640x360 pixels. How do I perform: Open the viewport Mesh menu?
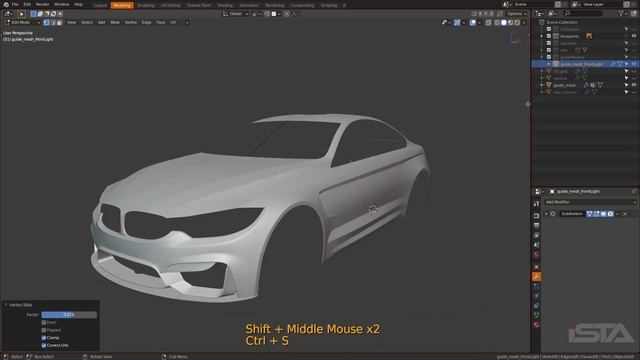tap(115, 22)
